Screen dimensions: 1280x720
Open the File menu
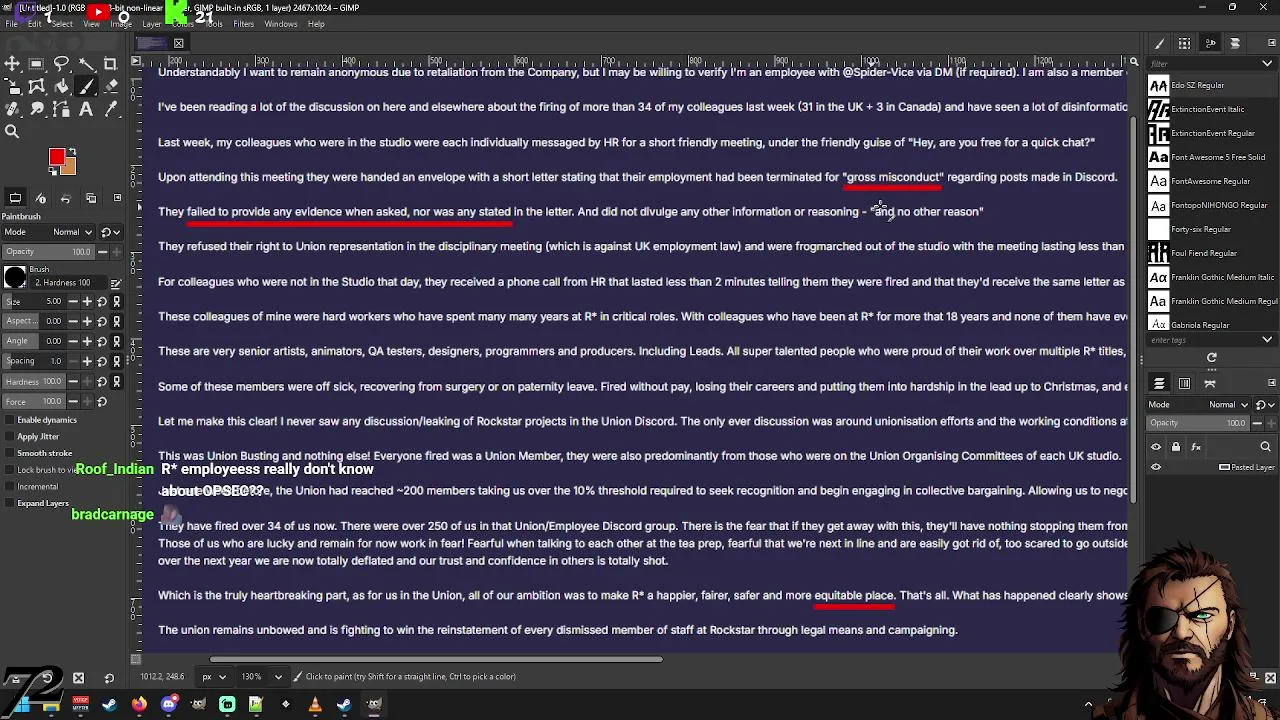12,24
